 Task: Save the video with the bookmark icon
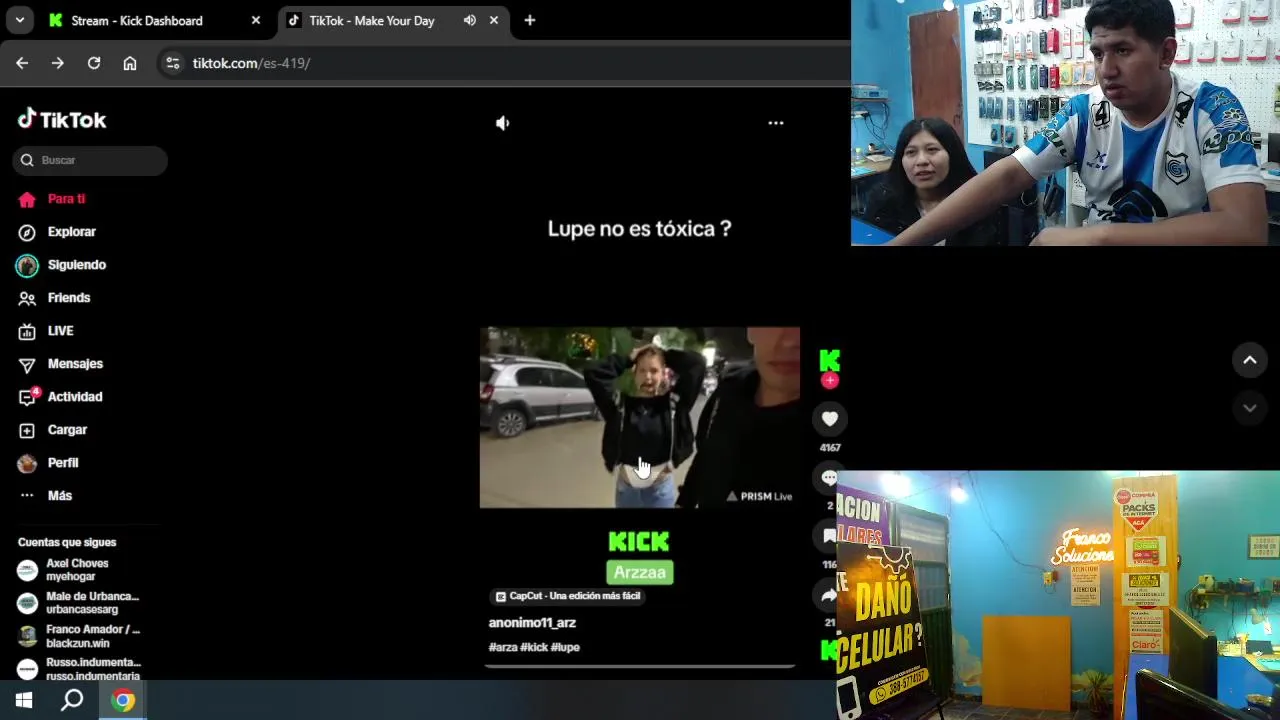tap(829, 537)
